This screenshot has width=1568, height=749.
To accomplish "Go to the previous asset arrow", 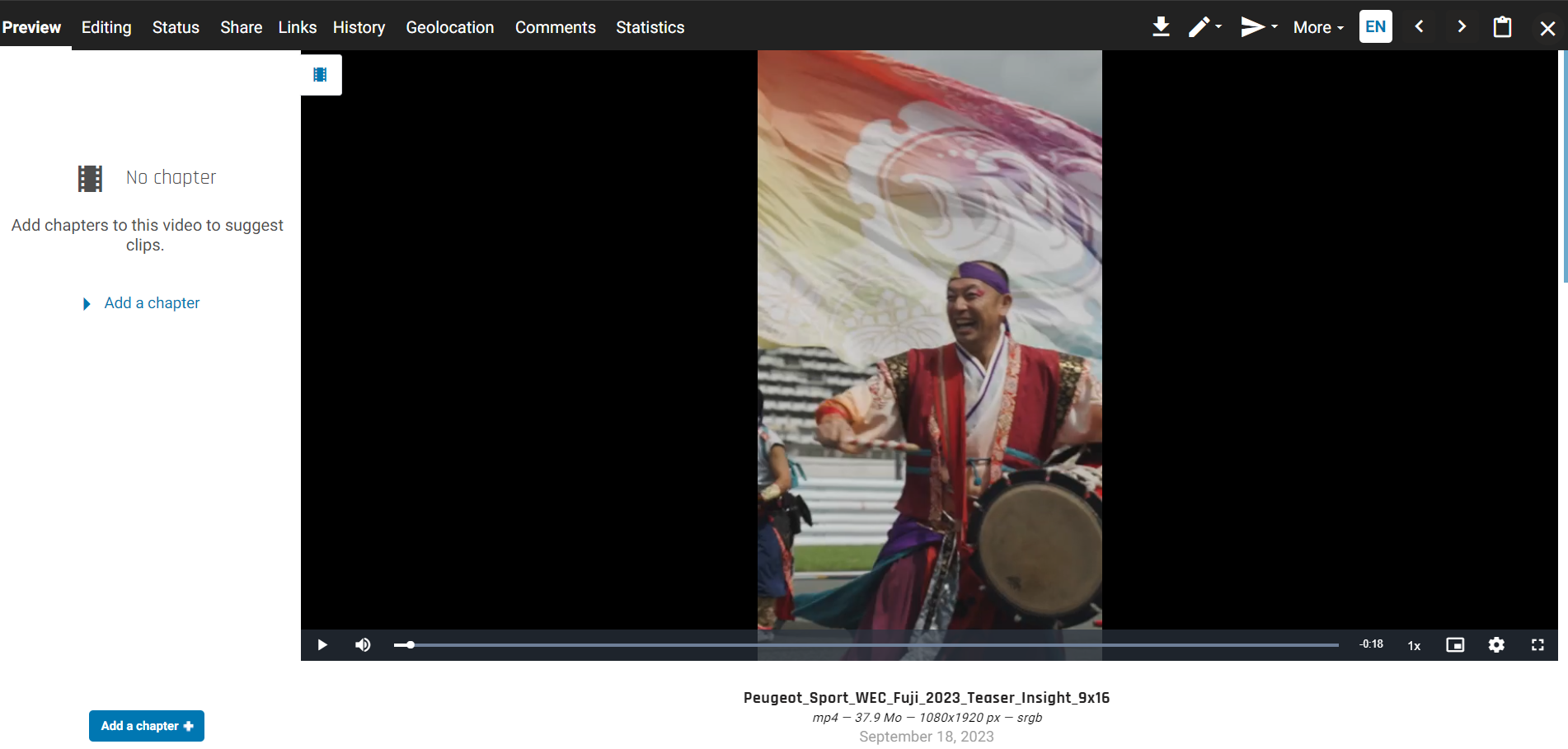I will (x=1419, y=27).
